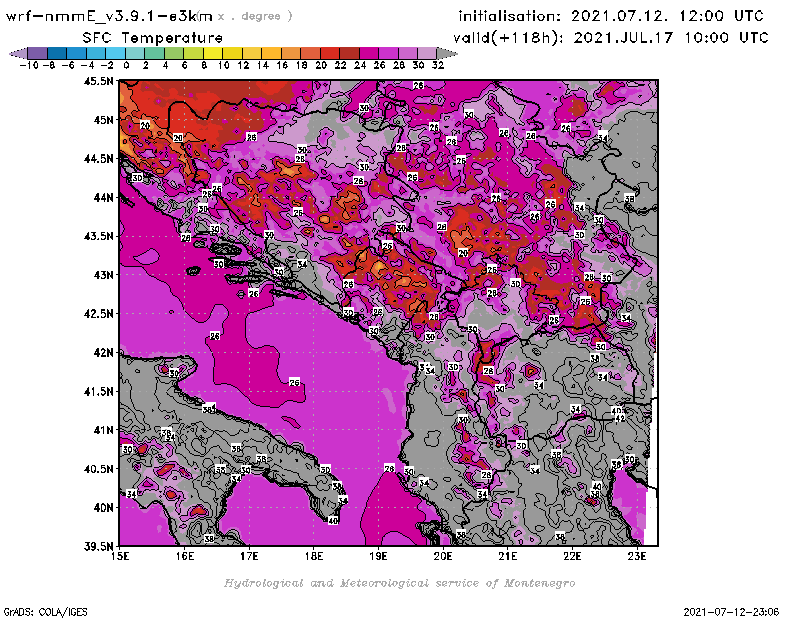The width and height of the screenshot is (800, 618).
Task: Click the 21E longitude axis label
Action: pos(508,556)
